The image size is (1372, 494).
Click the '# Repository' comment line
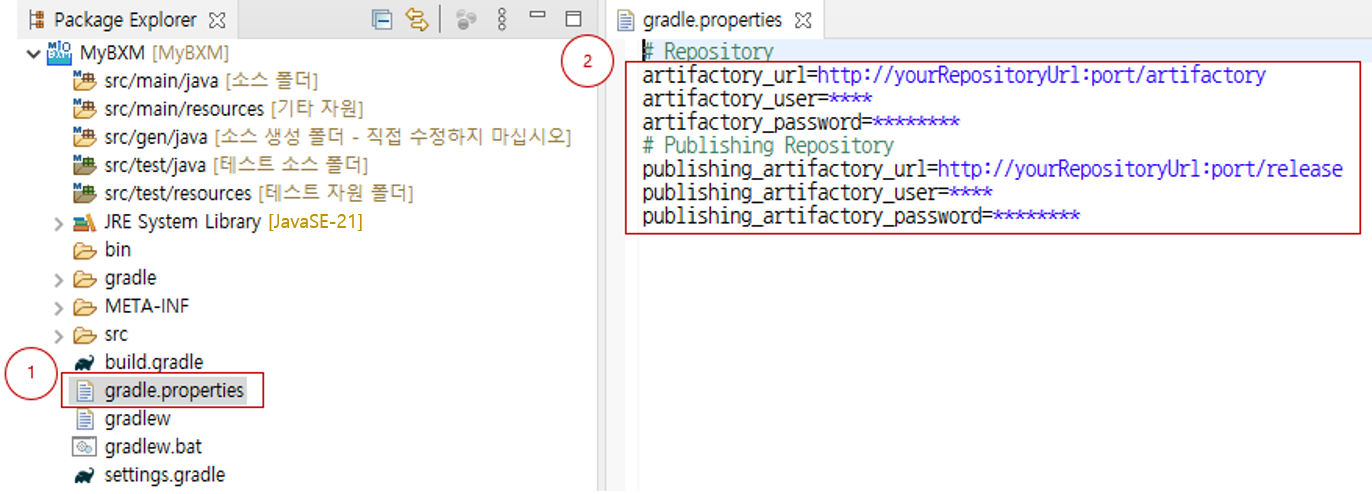(708, 51)
